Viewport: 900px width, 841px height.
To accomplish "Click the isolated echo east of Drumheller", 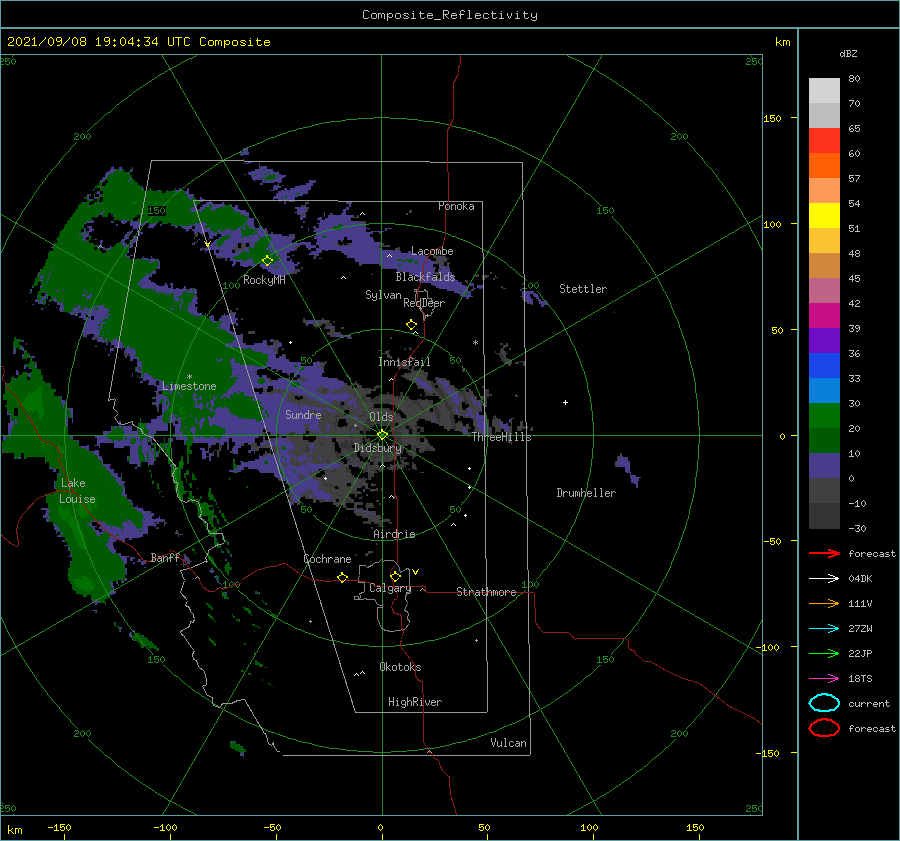I will pyautogui.click(x=628, y=469).
